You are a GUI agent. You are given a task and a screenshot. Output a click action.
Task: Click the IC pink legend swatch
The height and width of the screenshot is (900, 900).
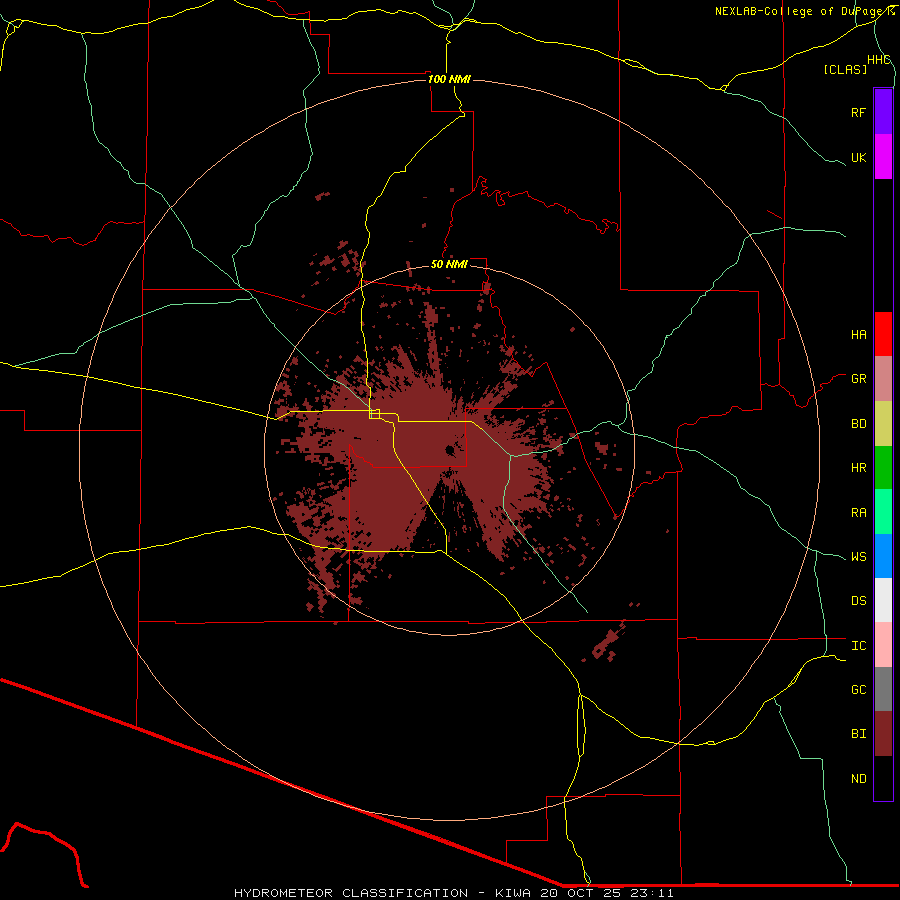(x=883, y=645)
